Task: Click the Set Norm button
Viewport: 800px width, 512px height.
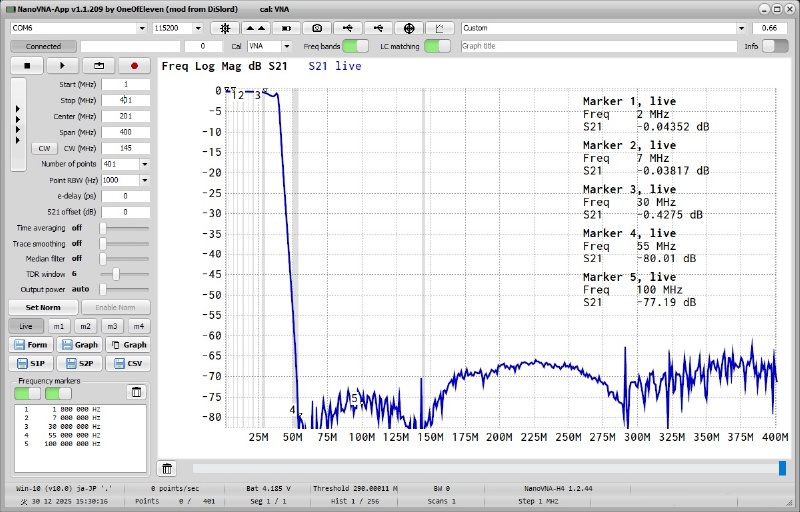Action: 42,307
